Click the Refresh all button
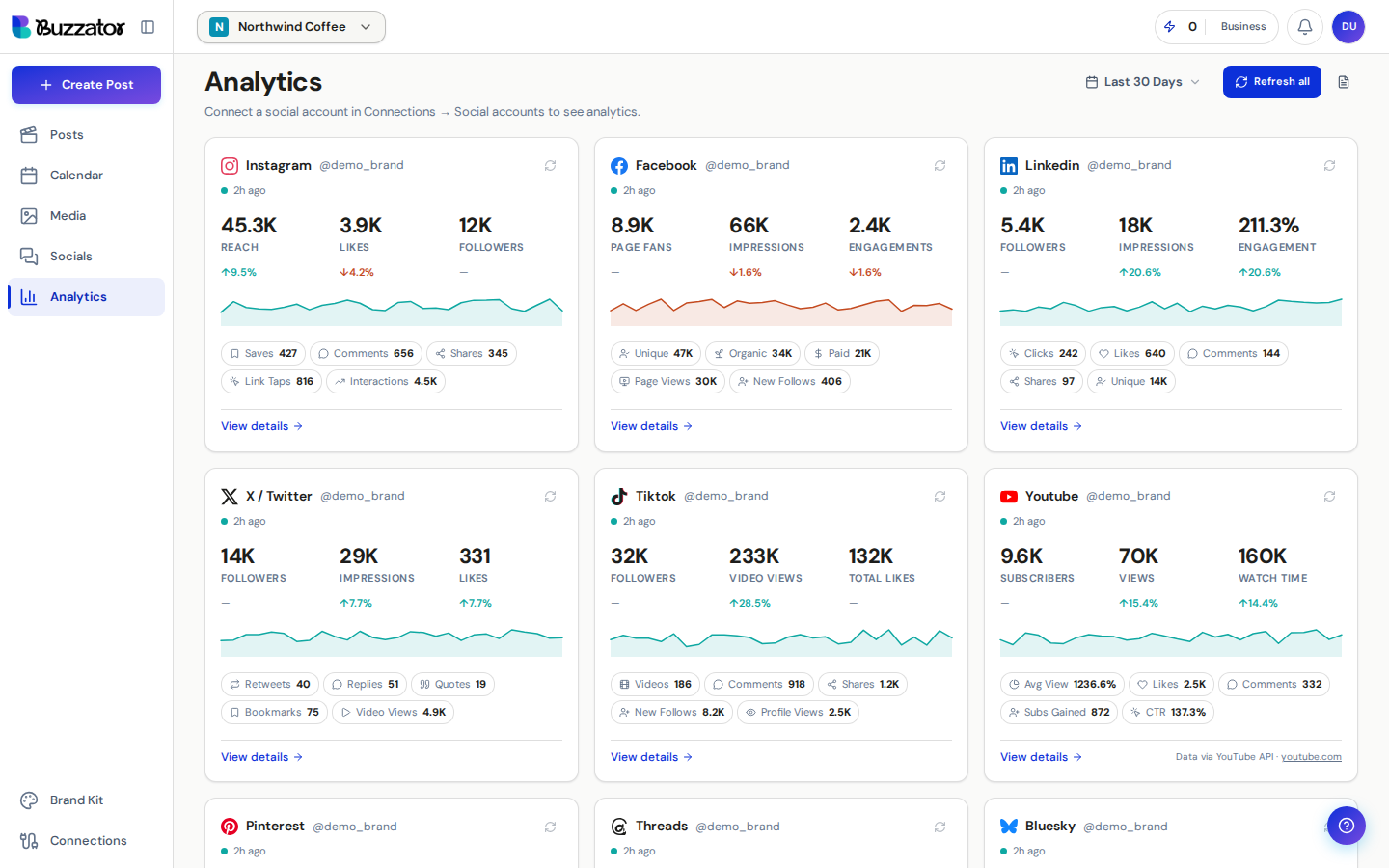 coord(1272,82)
